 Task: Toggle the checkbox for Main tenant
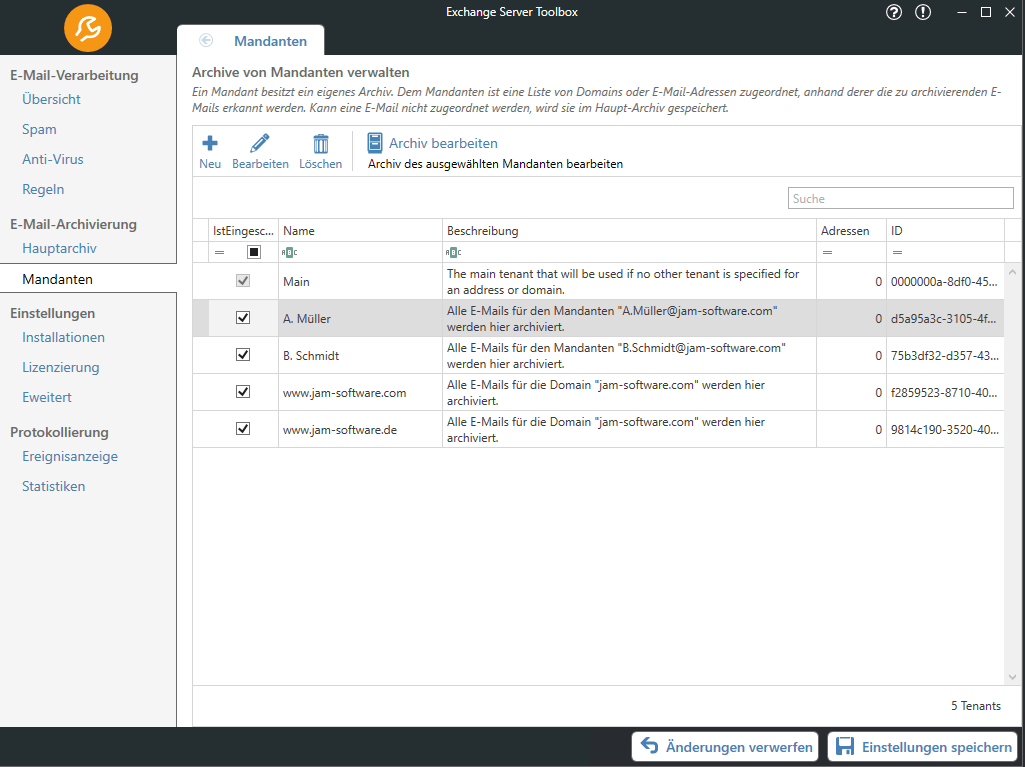[x=243, y=281]
